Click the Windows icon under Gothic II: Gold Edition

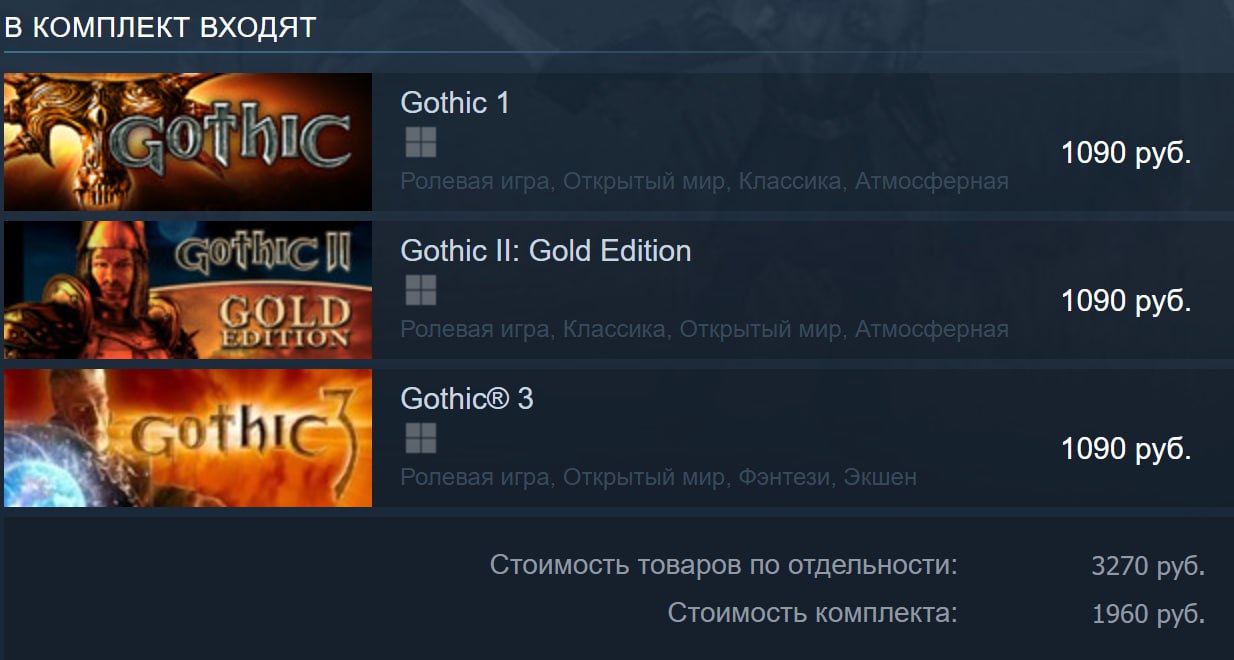421,291
